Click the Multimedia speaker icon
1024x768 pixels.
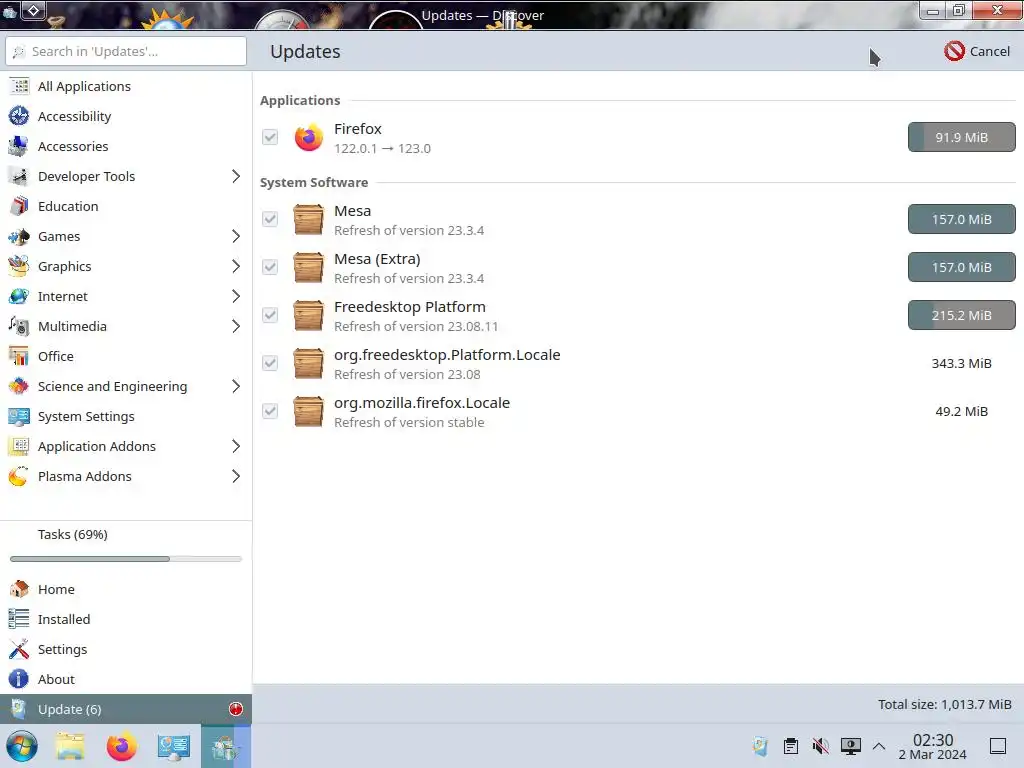(x=19, y=327)
